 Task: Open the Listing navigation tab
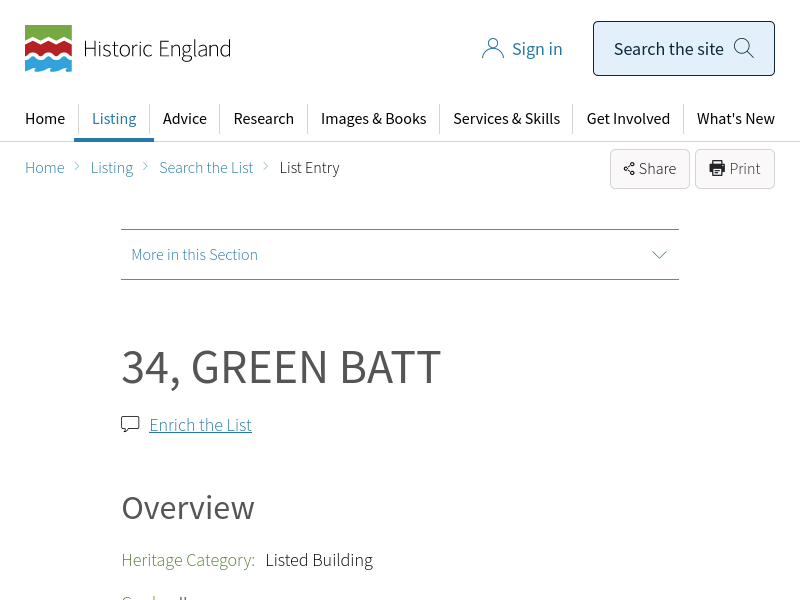click(114, 119)
